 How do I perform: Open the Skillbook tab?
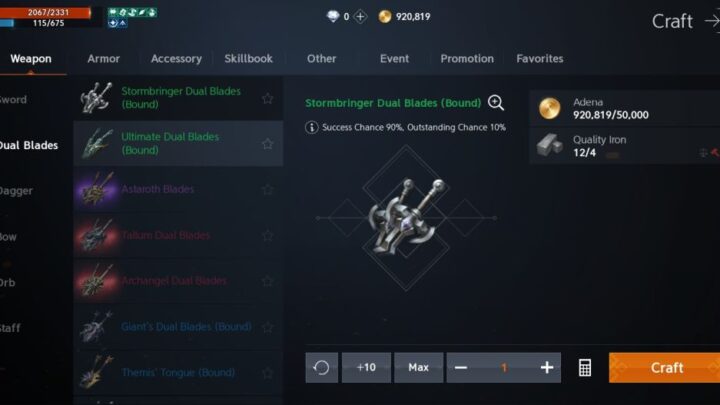[x=248, y=59]
